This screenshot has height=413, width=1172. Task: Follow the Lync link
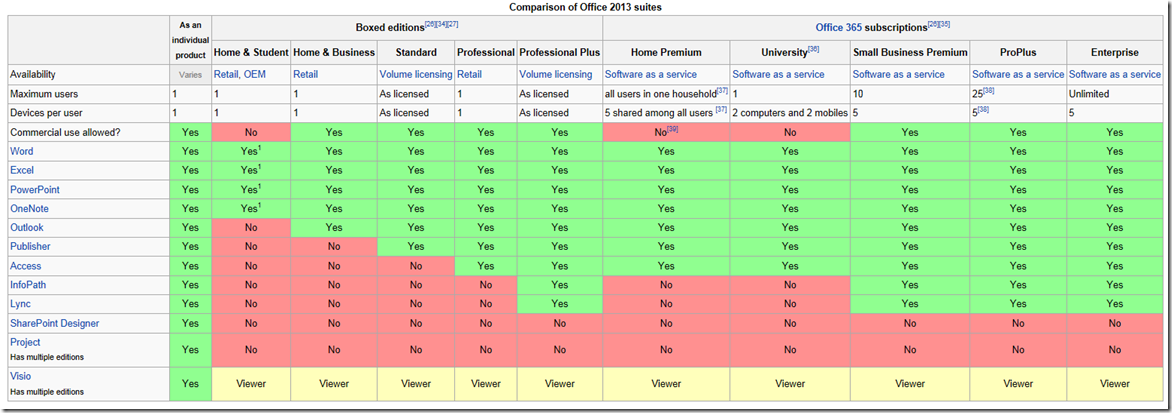pyautogui.click(x=20, y=304)
